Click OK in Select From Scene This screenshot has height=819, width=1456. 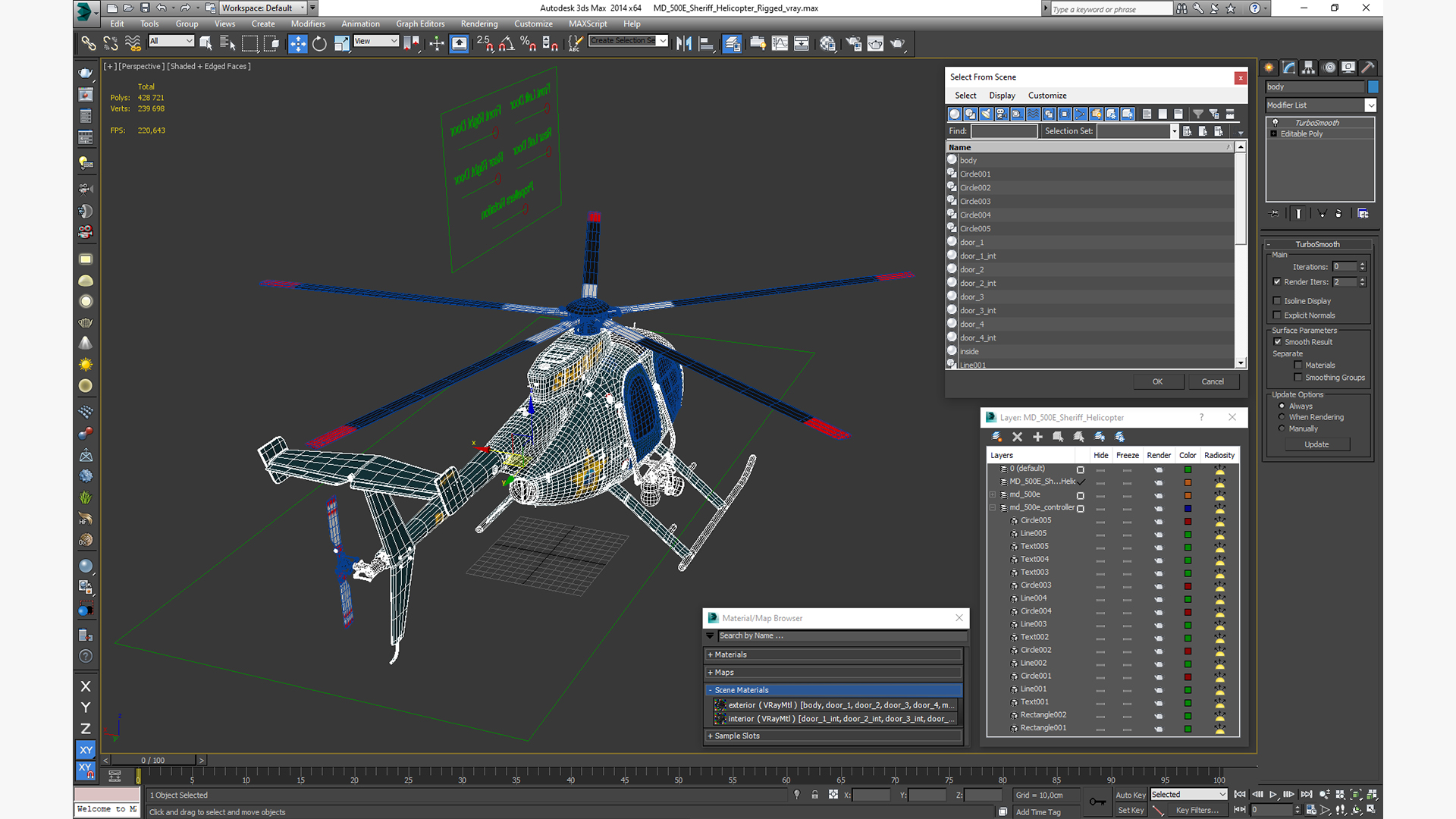pyautogui.click(x=1158, y=382)
